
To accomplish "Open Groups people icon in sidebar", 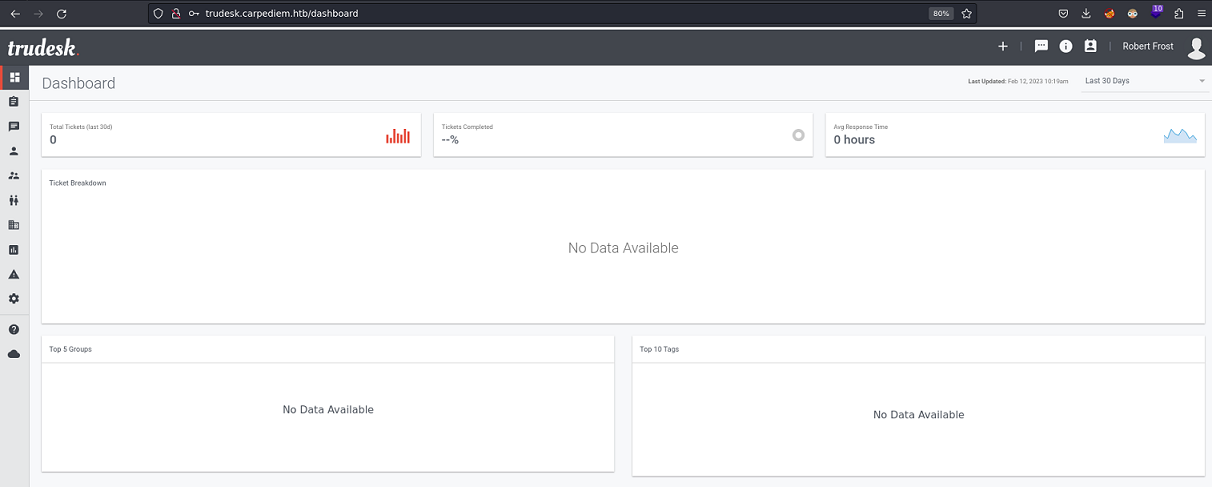I will click(x=14, y=176).
